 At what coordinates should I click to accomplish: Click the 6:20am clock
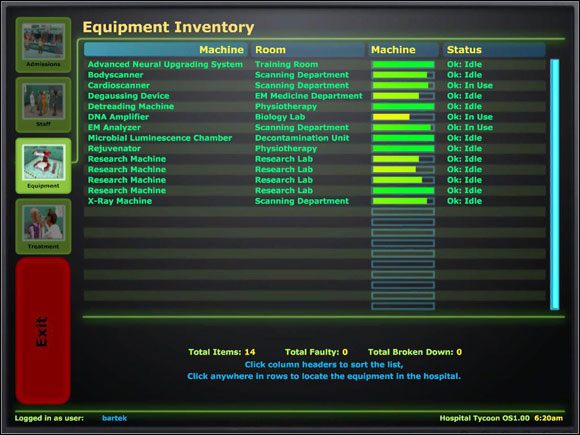tap(548, 418)
